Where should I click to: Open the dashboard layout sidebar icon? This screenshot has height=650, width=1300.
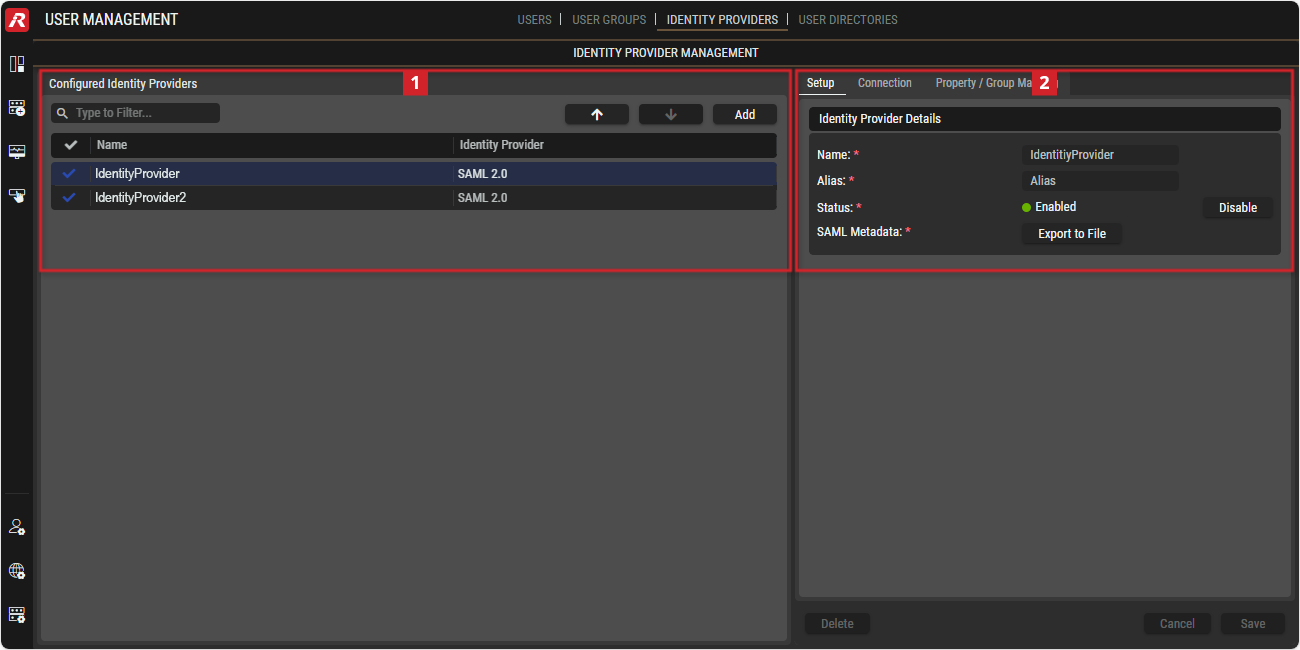pyautogui.click(x=17, y=64)
